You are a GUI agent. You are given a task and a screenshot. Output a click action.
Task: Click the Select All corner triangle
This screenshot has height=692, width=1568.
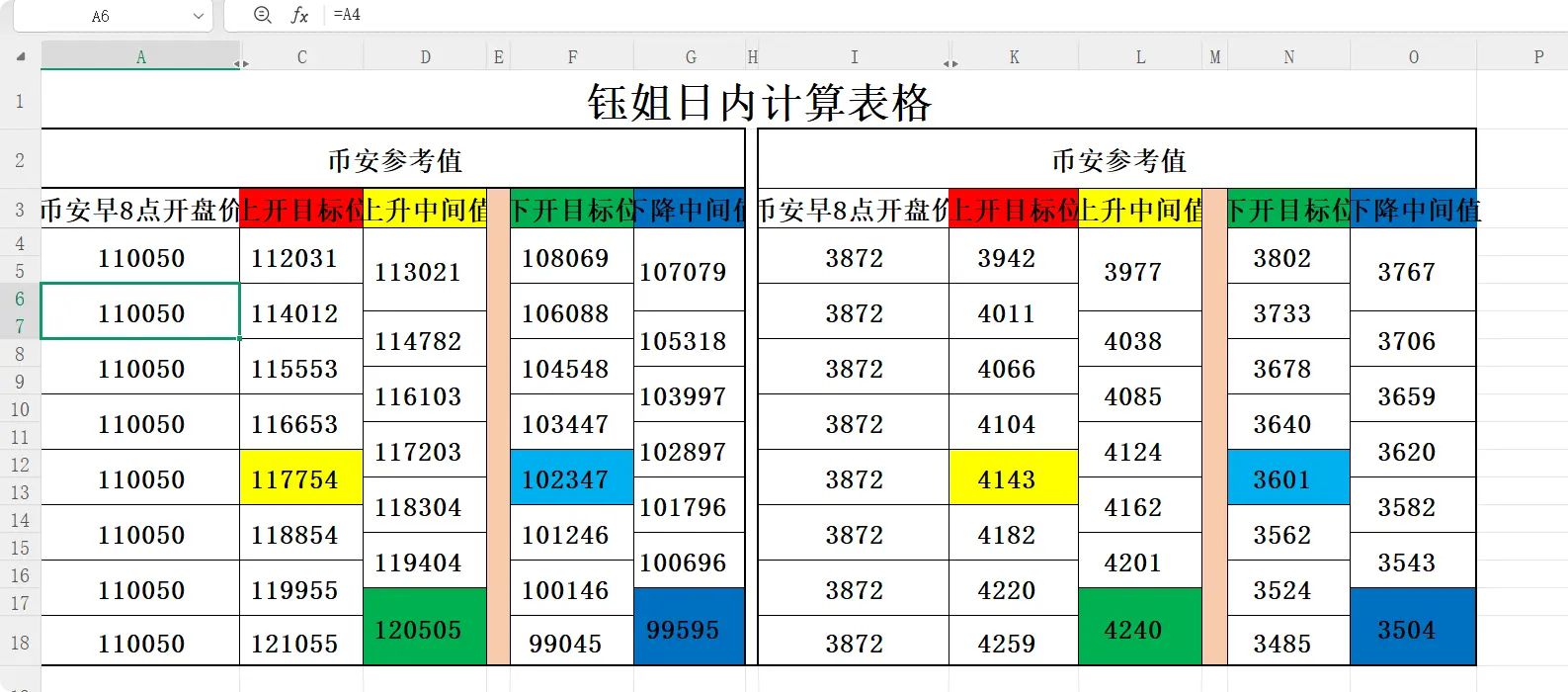21,57
